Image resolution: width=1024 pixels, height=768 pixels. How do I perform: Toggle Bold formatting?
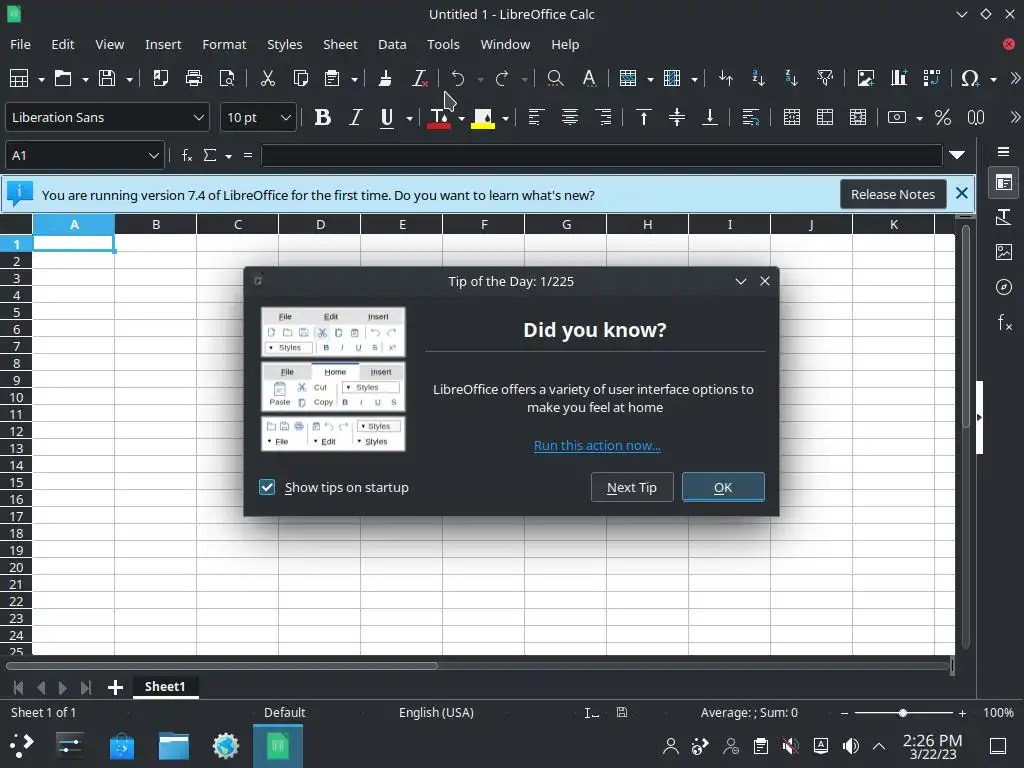pyautogui.click(x=323, y=118)
